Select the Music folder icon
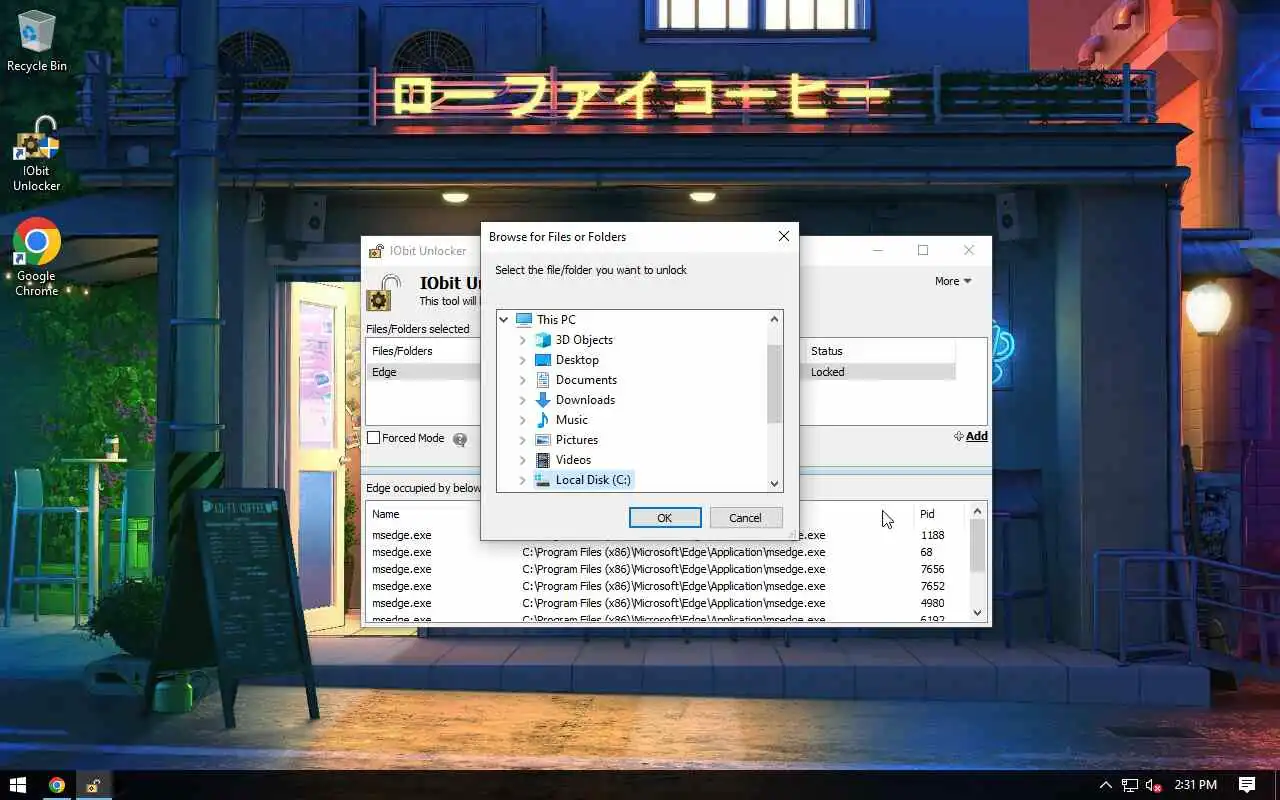Screen dimensions: 1280x800 click(x=542, y=420)
